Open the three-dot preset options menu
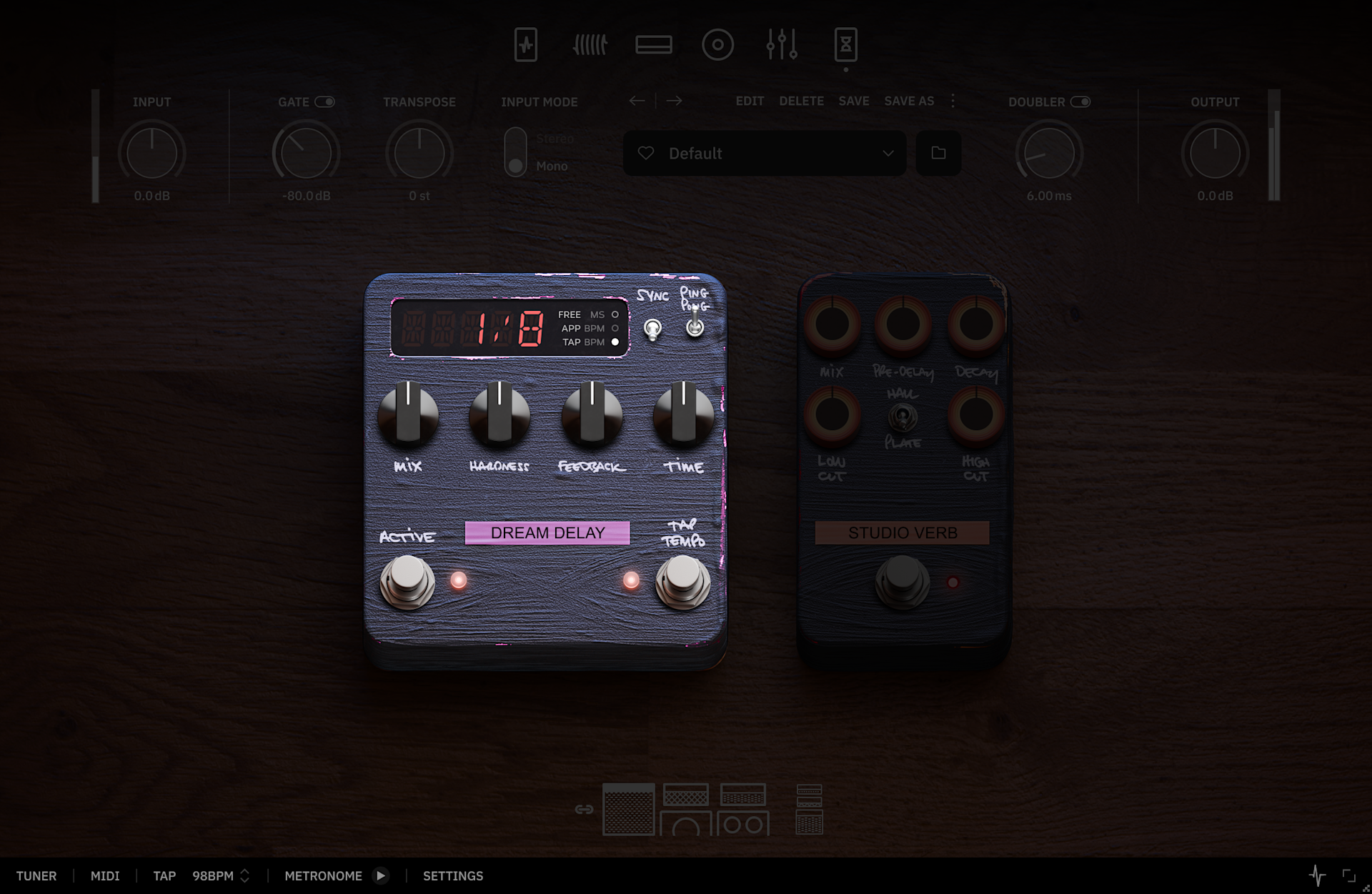 953,101
